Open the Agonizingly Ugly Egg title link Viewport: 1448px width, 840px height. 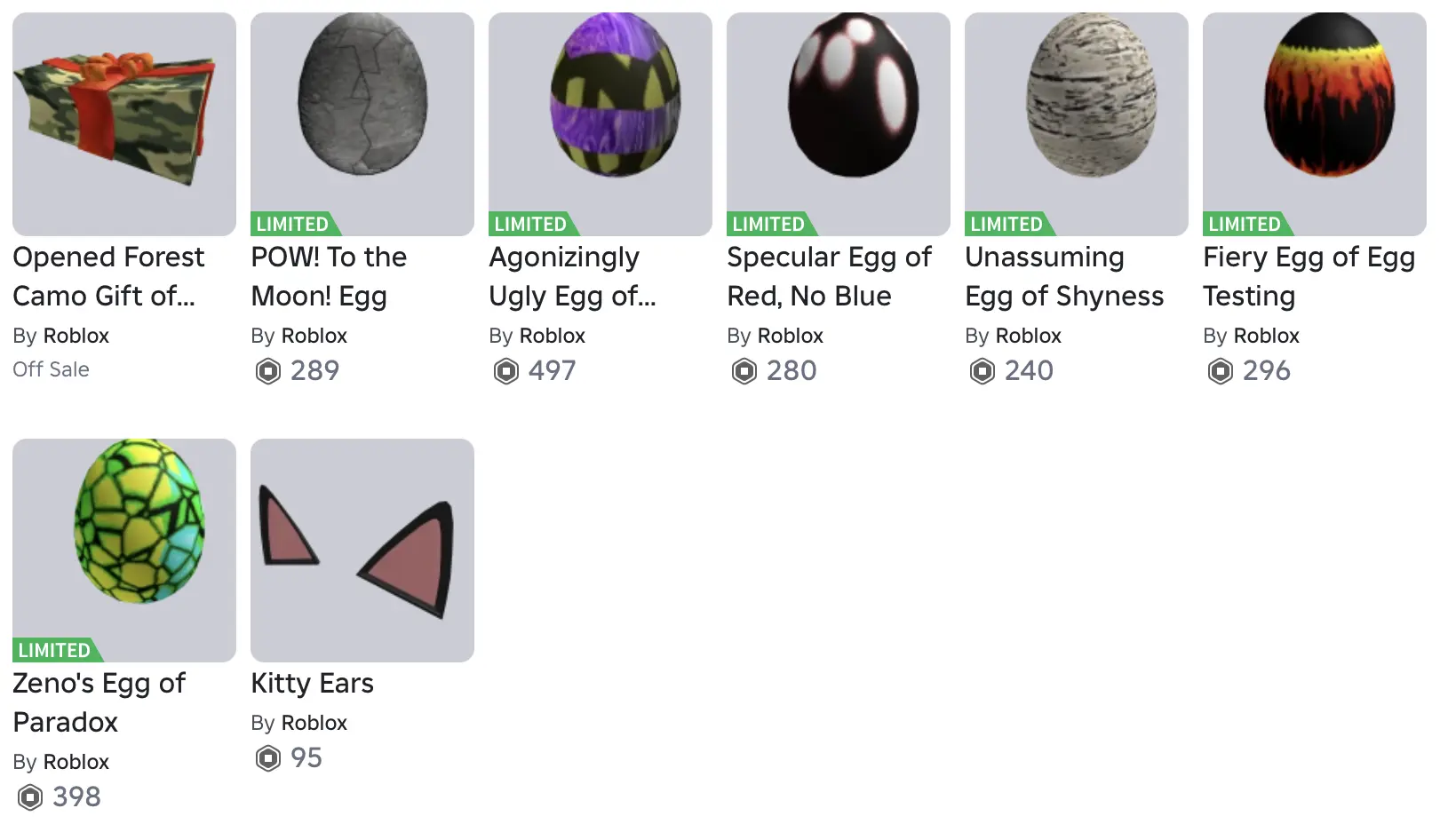(x=572, y=276)
